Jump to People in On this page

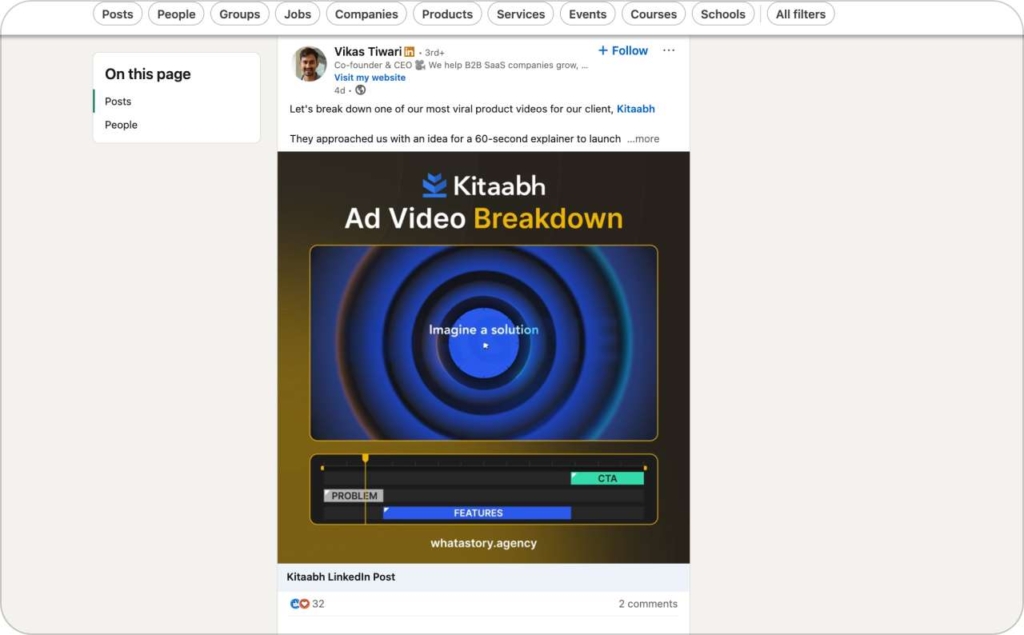click(x=121, y=125)
